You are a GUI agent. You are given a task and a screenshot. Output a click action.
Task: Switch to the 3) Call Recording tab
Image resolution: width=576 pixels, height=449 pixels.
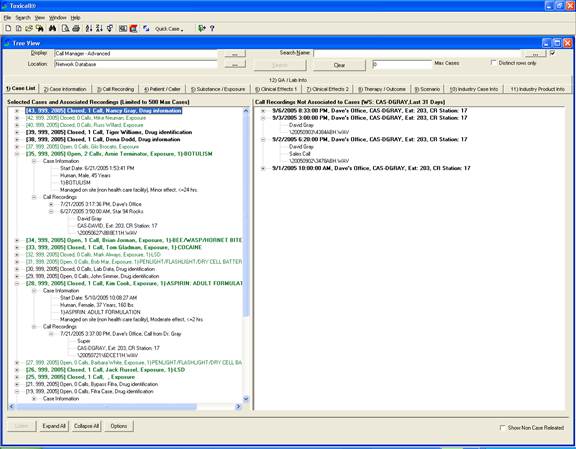pyautogui.click(x=115, y=89)
